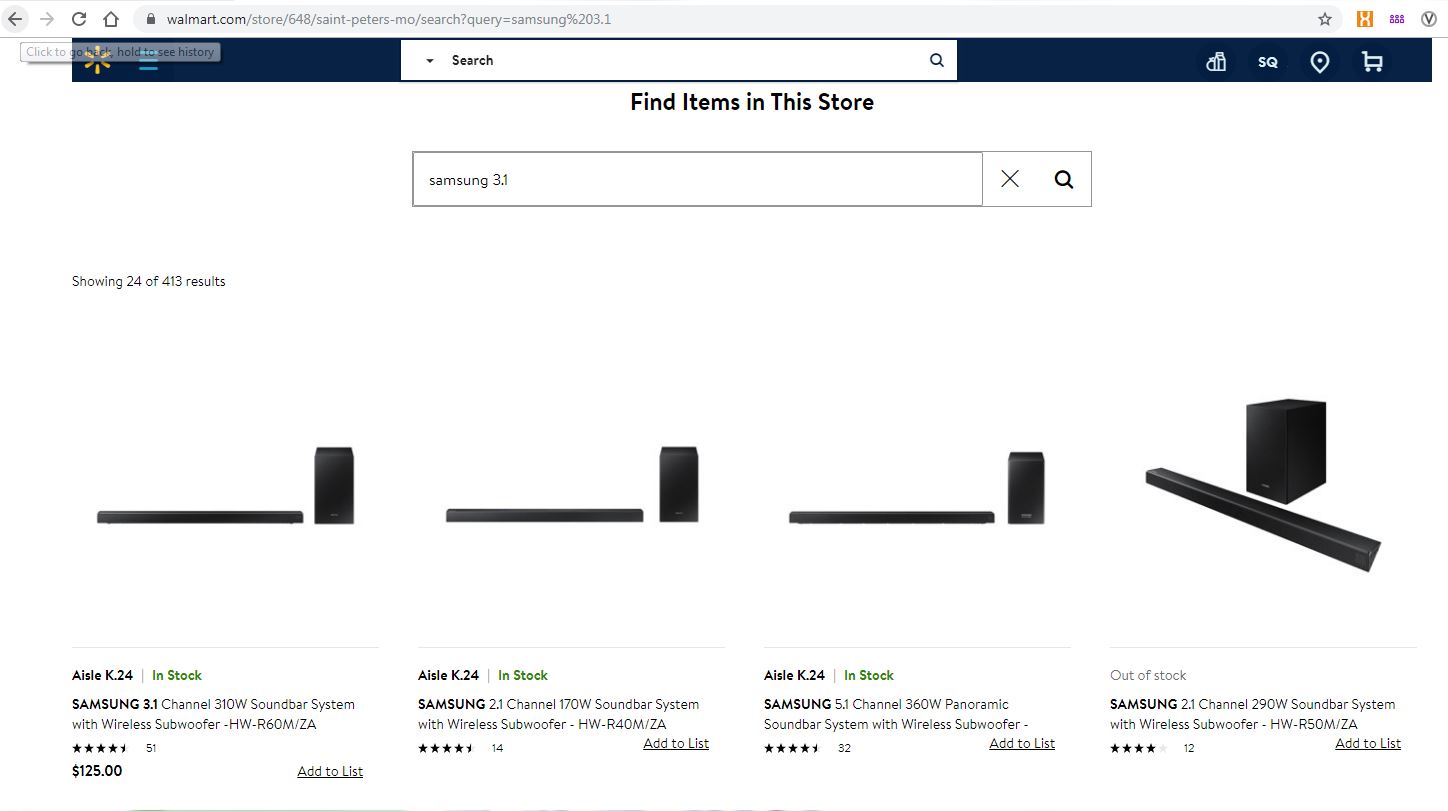Viewport: 1448px width, 811px height.
Task: Bookmark this page with the star icon
Action: pyautogui.click(x=1324, y=18)
